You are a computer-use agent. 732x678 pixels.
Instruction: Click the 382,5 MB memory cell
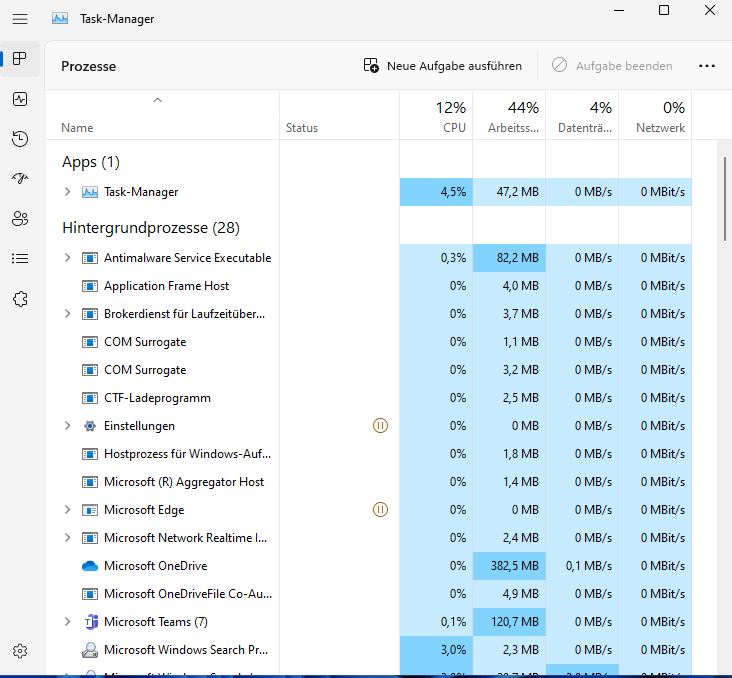tap(509, 566)
